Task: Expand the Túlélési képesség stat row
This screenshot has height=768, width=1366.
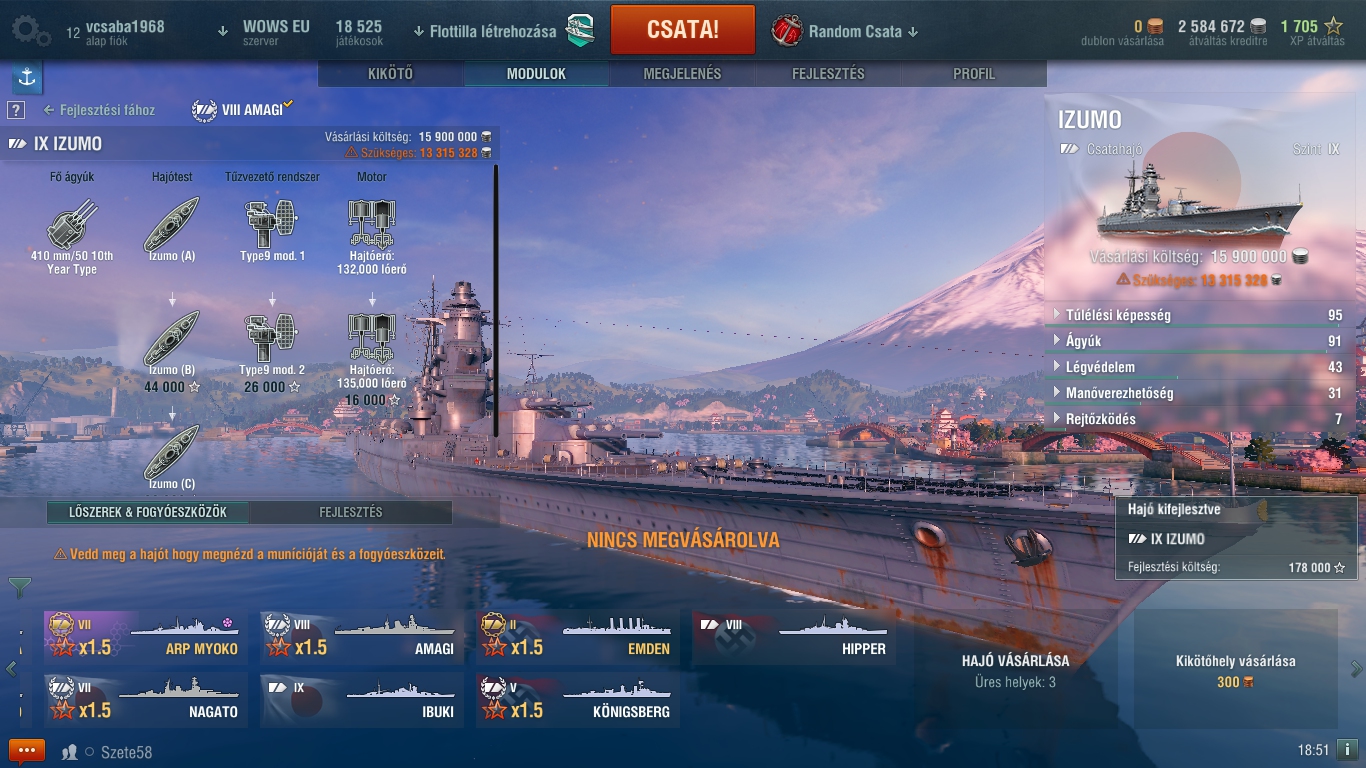Action: pos(1199,315)
